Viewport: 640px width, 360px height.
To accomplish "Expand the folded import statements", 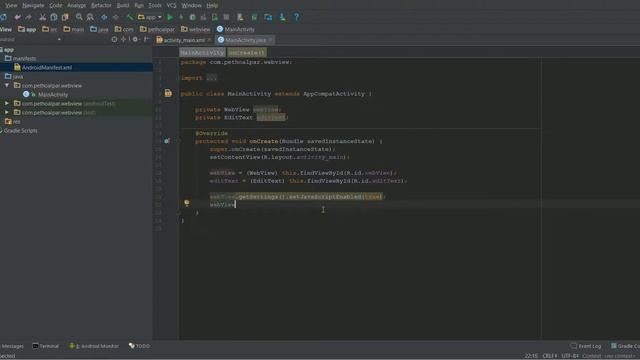I will point(211,78).
